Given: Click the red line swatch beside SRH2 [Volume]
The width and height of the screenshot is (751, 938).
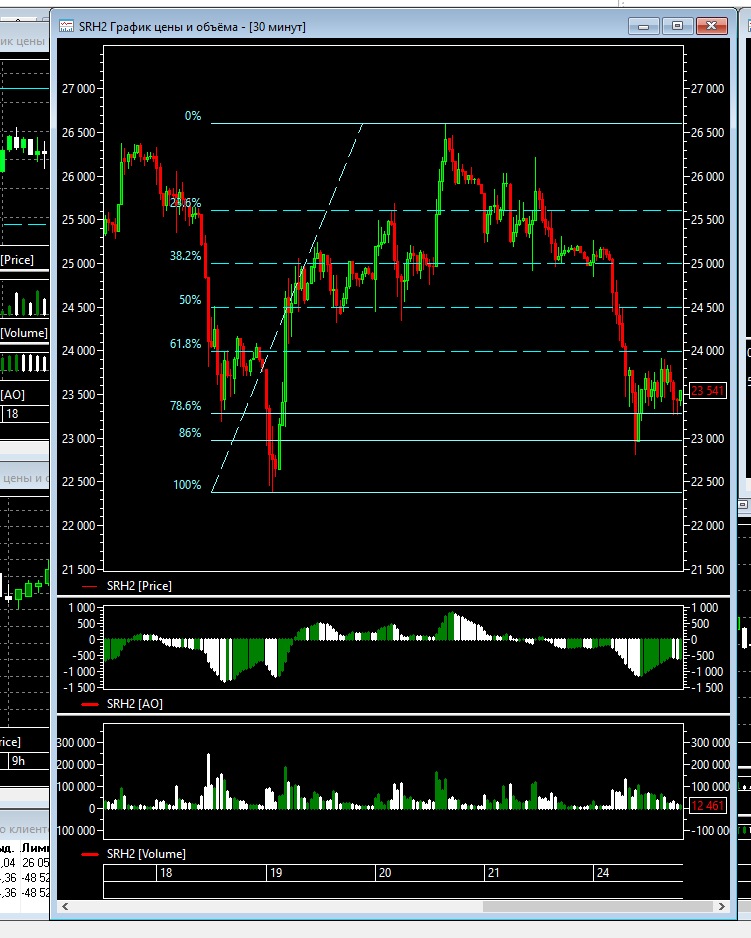Looking at the screenshot, I should pos(90,855).
